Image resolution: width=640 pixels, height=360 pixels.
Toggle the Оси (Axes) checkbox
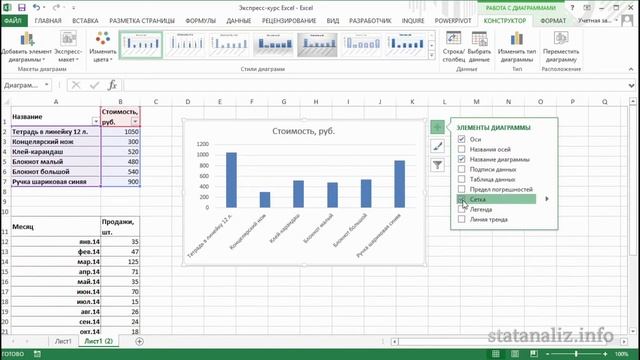461,139
